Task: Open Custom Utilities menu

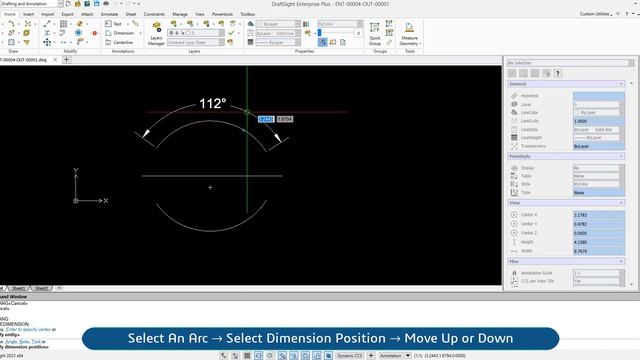Action: pos(596,14)
